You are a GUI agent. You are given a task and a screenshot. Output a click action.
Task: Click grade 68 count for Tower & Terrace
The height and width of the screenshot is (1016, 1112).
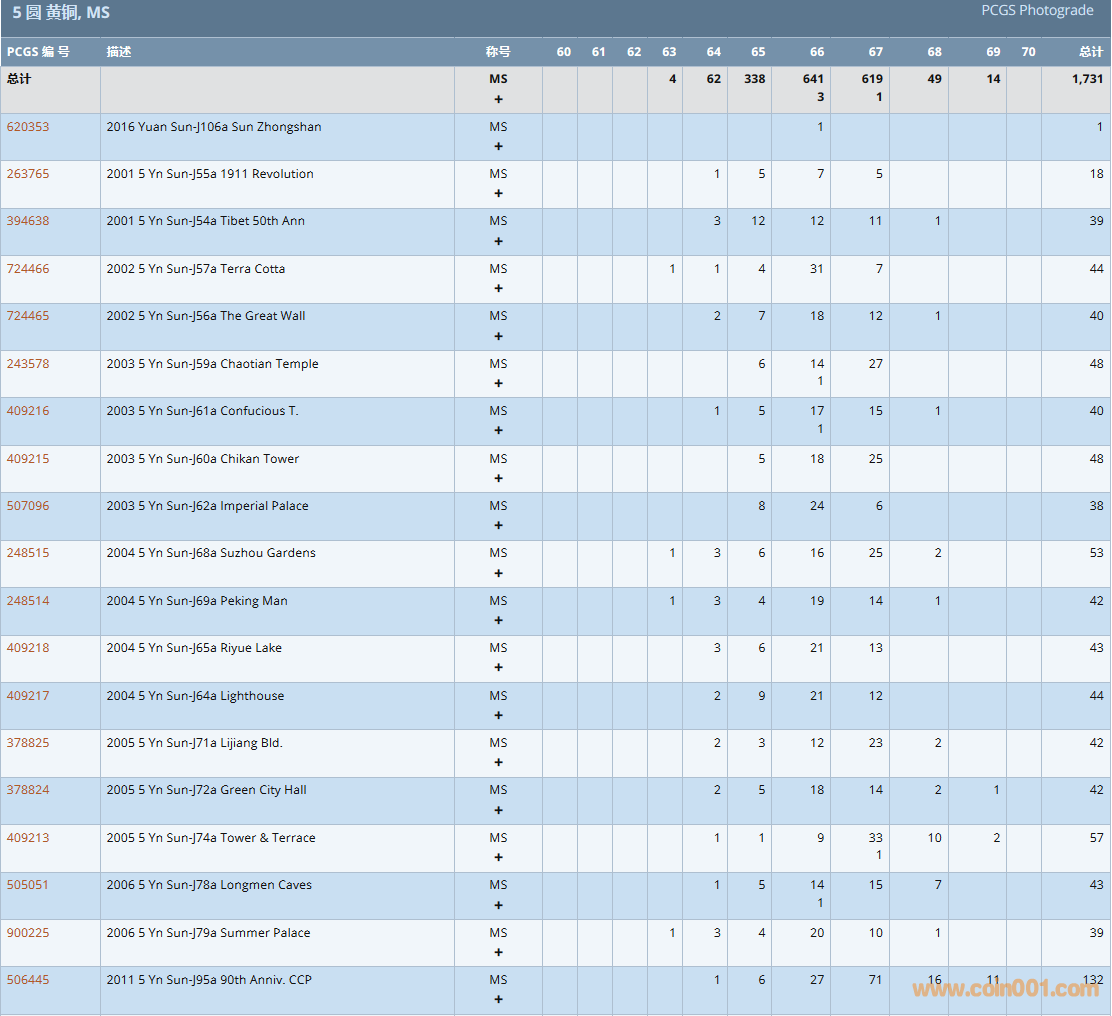(x=934, y=838)
